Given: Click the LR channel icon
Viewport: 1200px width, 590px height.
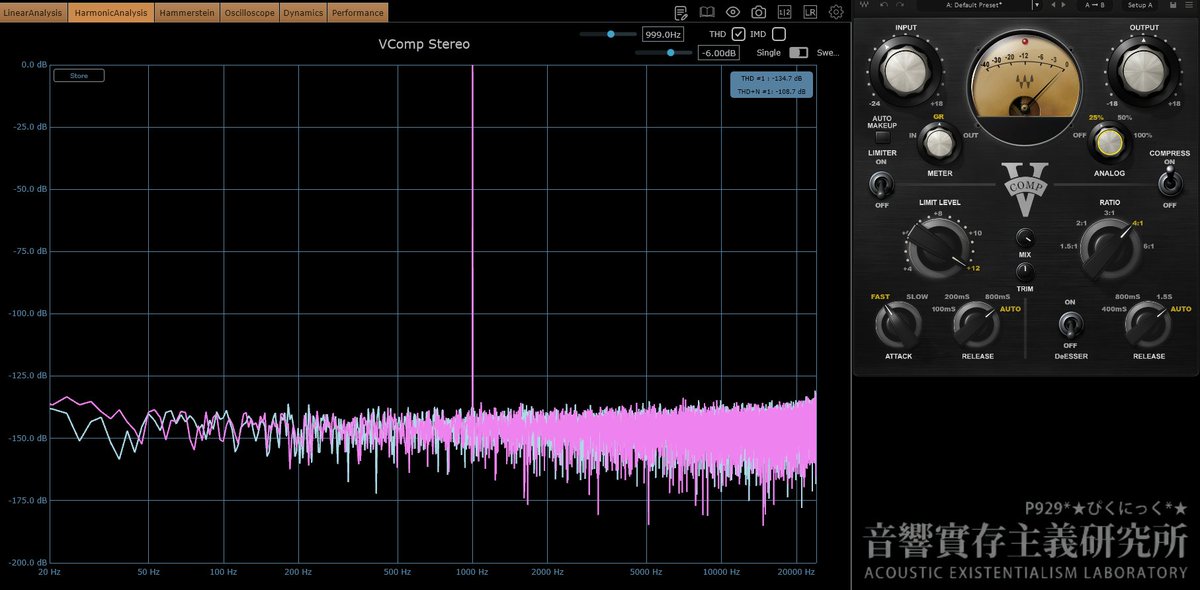Looking at the screenshot, I should [x=810, y=12].
